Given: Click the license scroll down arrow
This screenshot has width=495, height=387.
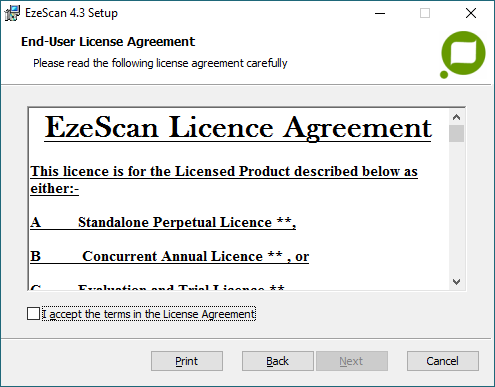Looking at the screenshot, I should [x=456, y=282].
